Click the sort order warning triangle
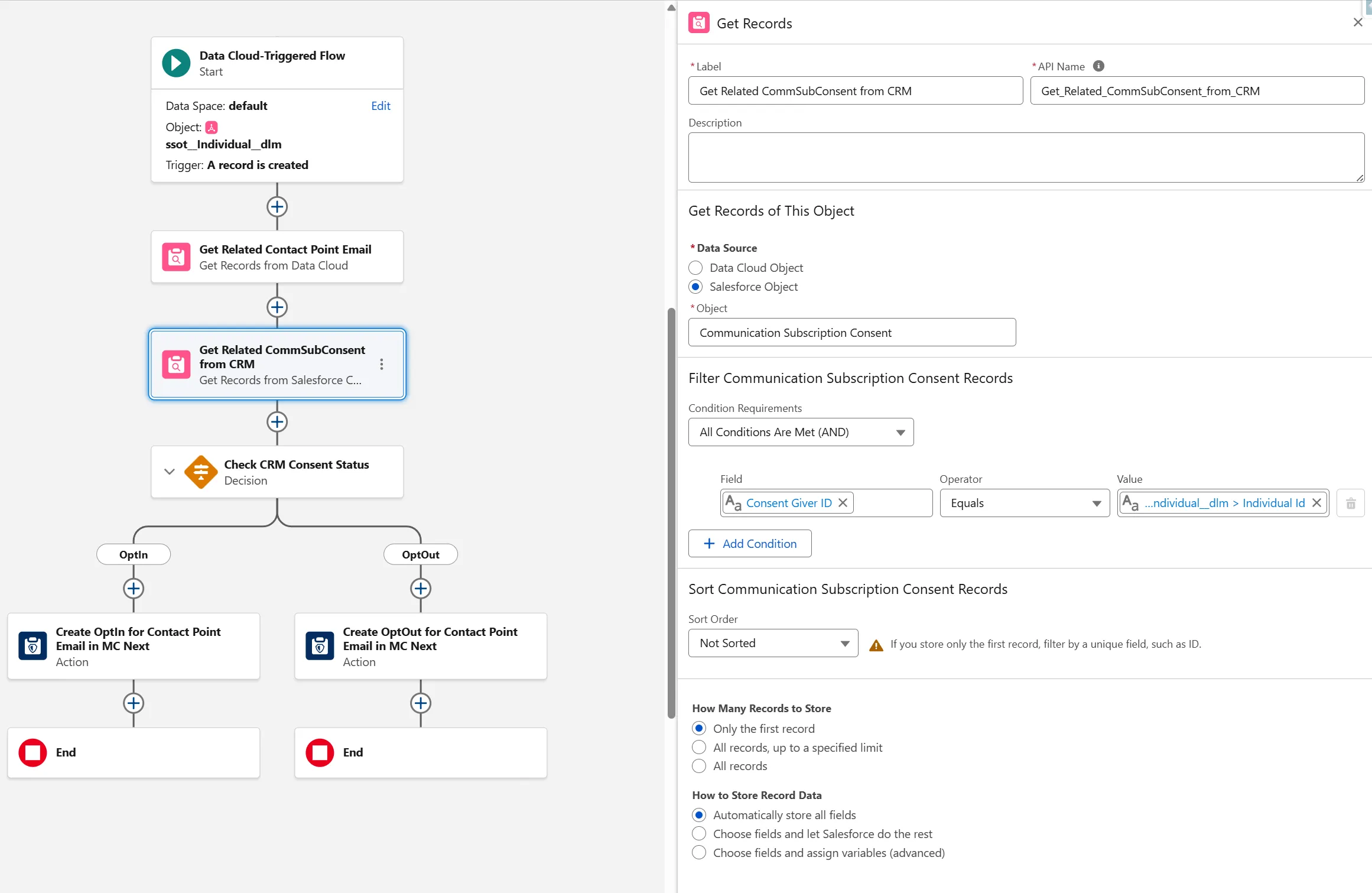This screenshot has width=1372, height=893. point(876,645)
